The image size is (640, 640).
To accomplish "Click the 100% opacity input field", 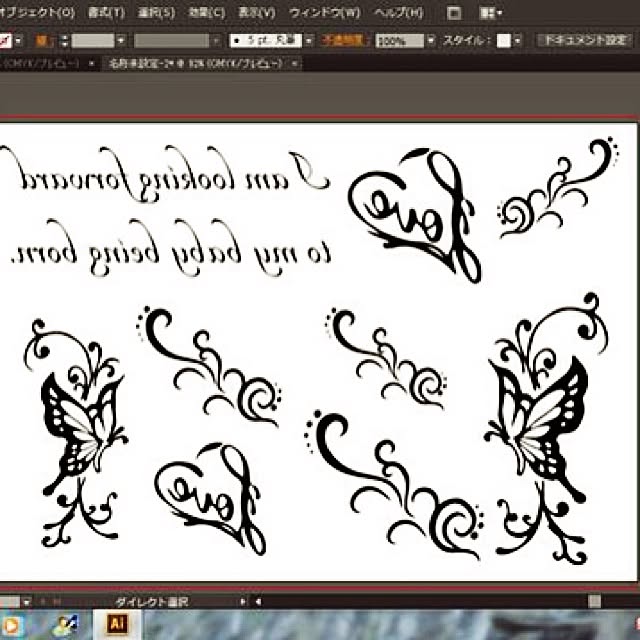I will click(400, 40).
